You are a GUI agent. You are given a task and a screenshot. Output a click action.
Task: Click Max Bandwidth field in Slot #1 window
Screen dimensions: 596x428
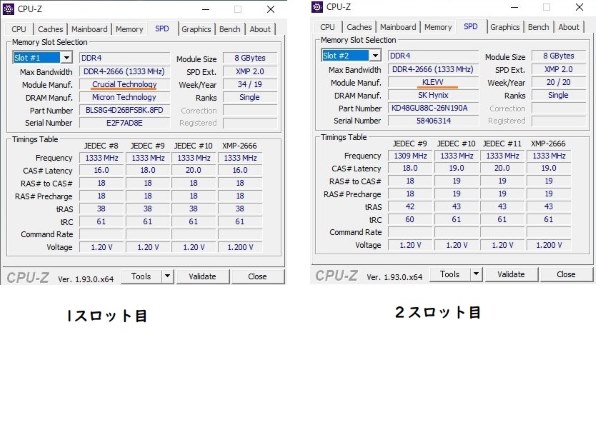pyautogui.click(x=124, y=71)
